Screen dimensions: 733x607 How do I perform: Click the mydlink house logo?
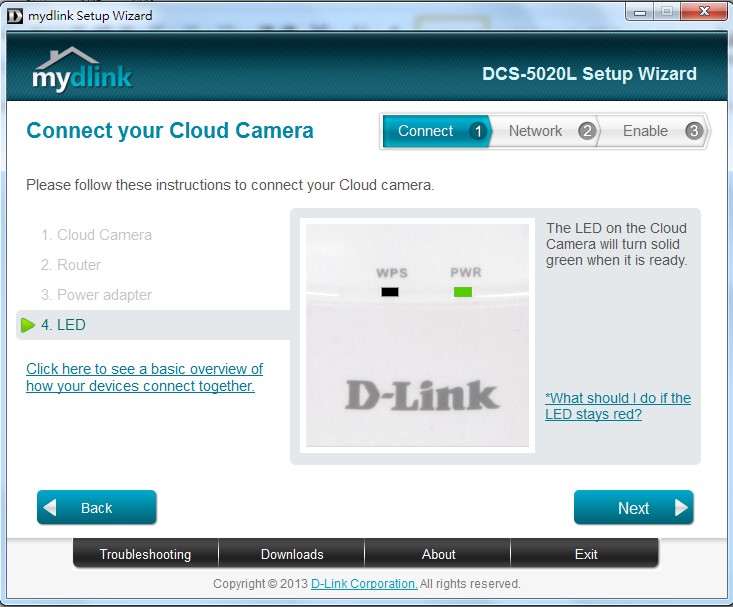[x=82, y=69]
